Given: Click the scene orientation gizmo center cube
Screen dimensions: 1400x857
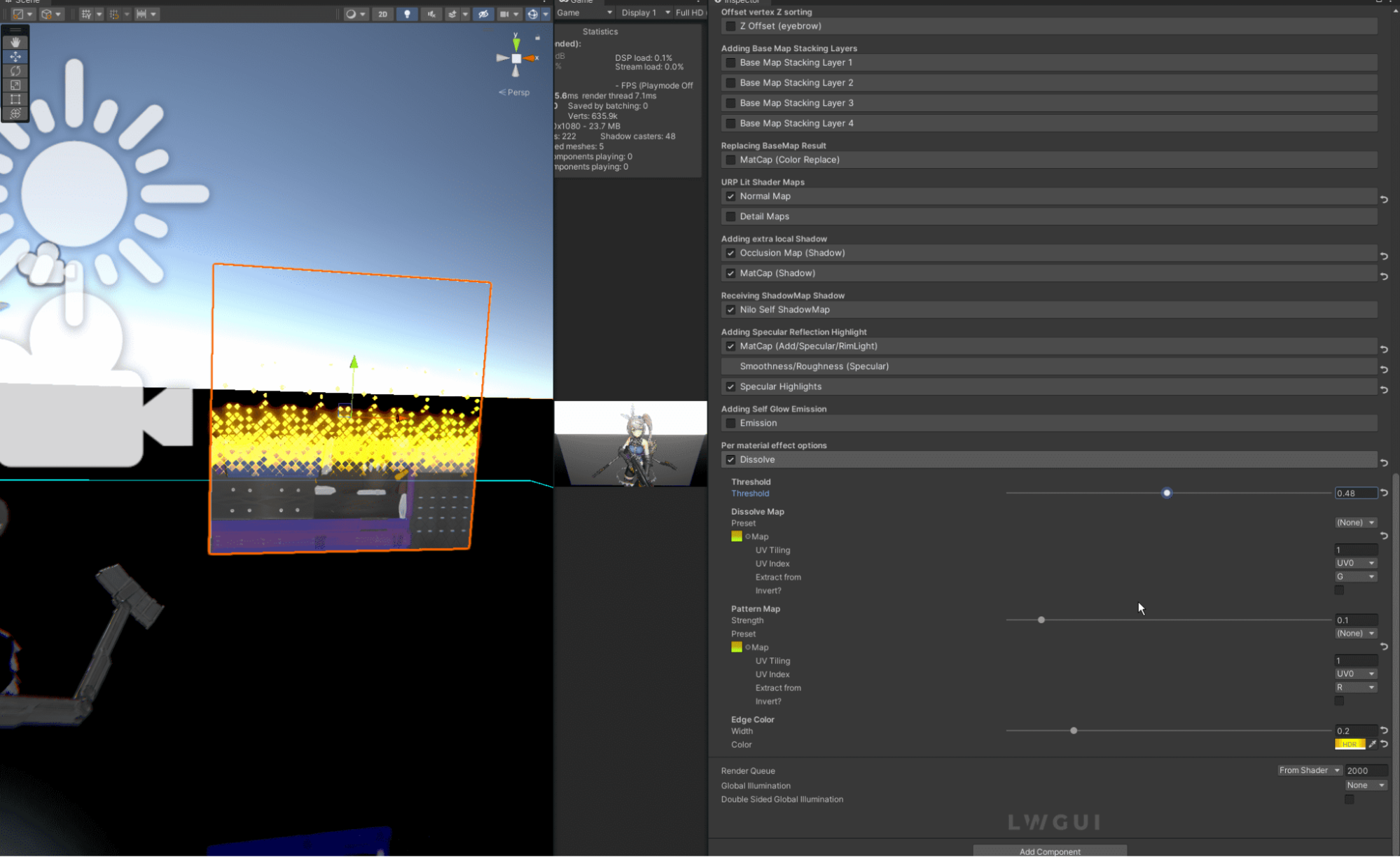Looking at the screenshot, I should (516, 59).
